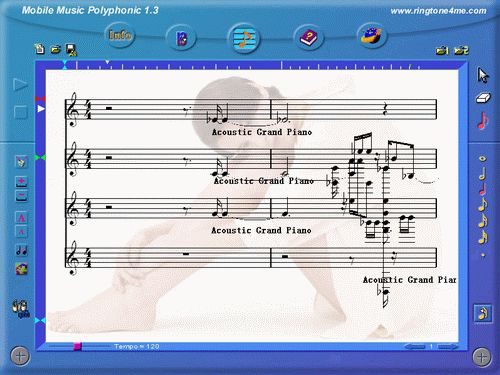500x375 pixels.
Task: Save the file with the floppy disk icon
Action: click(x=71, y=49)
